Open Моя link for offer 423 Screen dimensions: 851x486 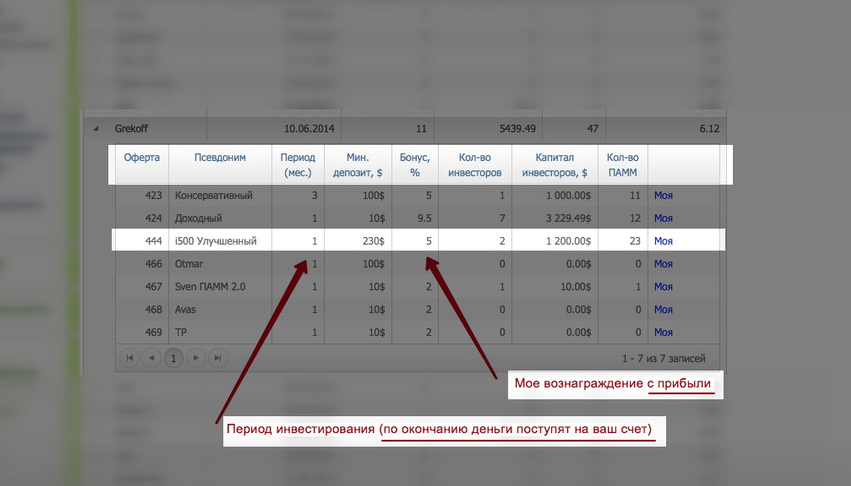(663, 196)
